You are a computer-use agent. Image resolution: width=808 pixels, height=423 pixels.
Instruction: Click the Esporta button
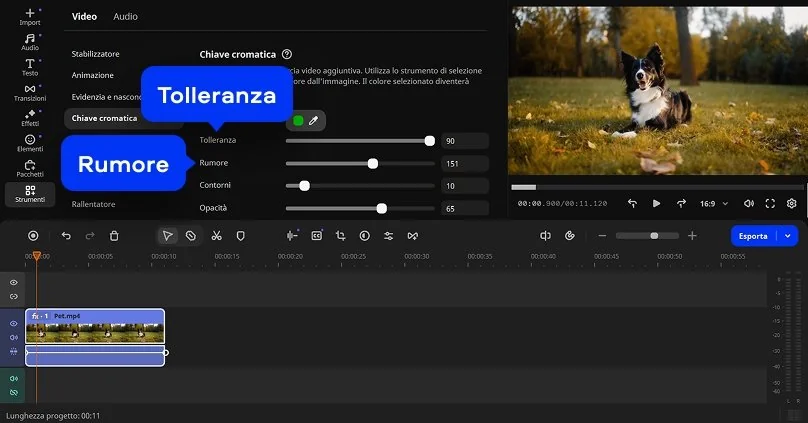pyautogui.click(x=753, y=236)
